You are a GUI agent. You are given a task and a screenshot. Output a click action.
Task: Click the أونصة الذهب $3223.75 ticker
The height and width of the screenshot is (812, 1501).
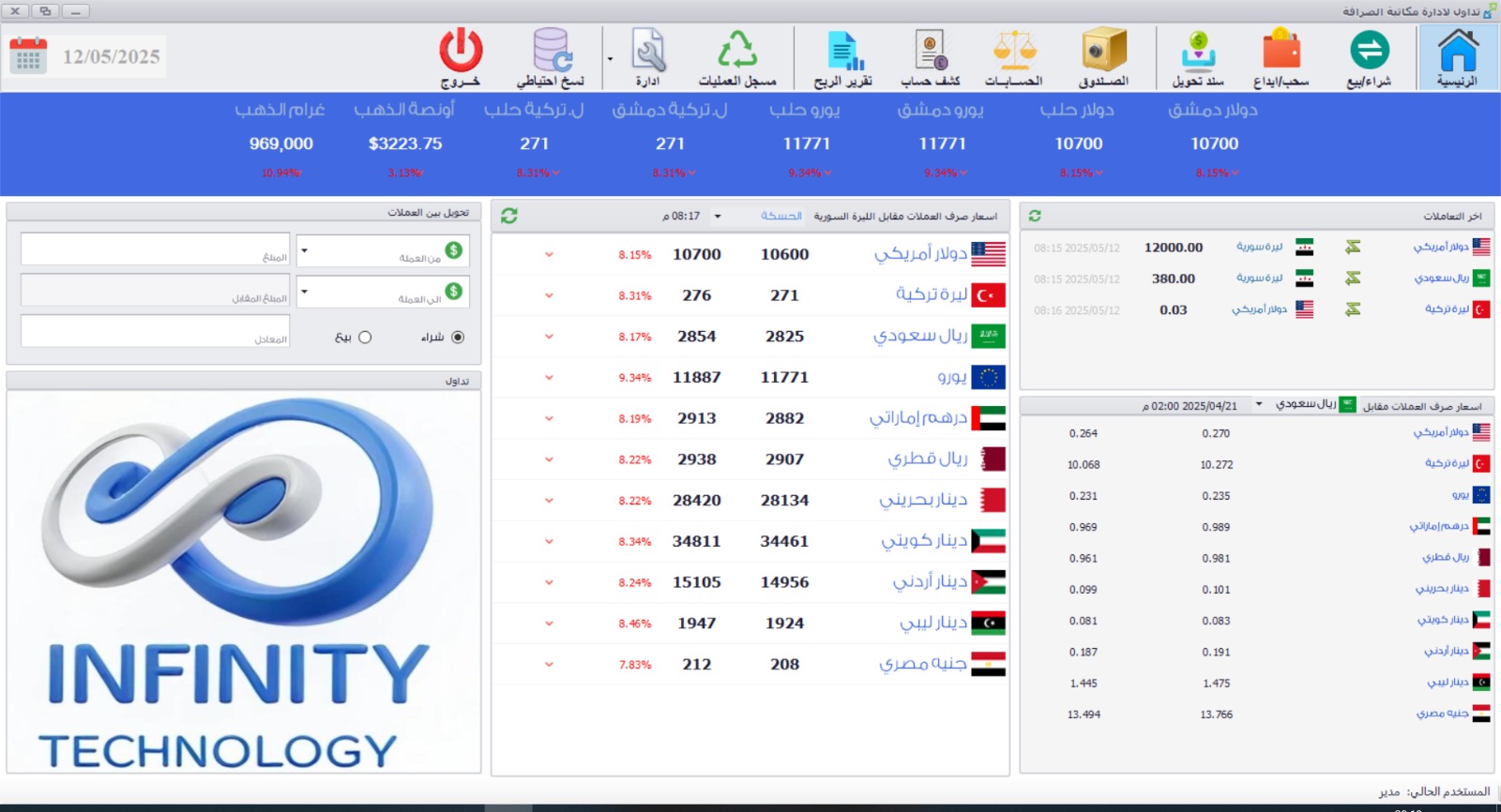(x=405, y=139)
